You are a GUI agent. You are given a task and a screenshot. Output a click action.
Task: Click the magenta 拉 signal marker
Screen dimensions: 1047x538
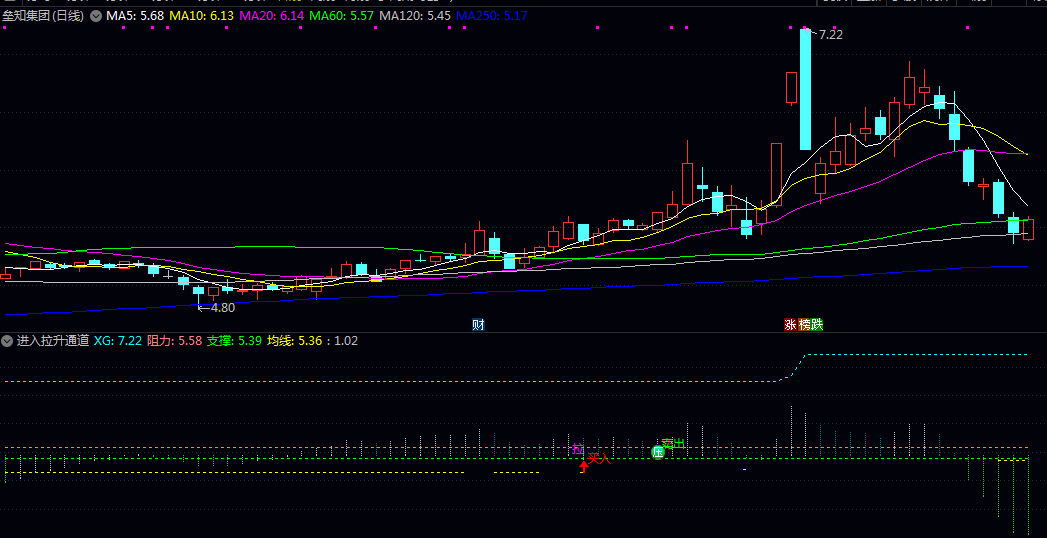(577, 449)
